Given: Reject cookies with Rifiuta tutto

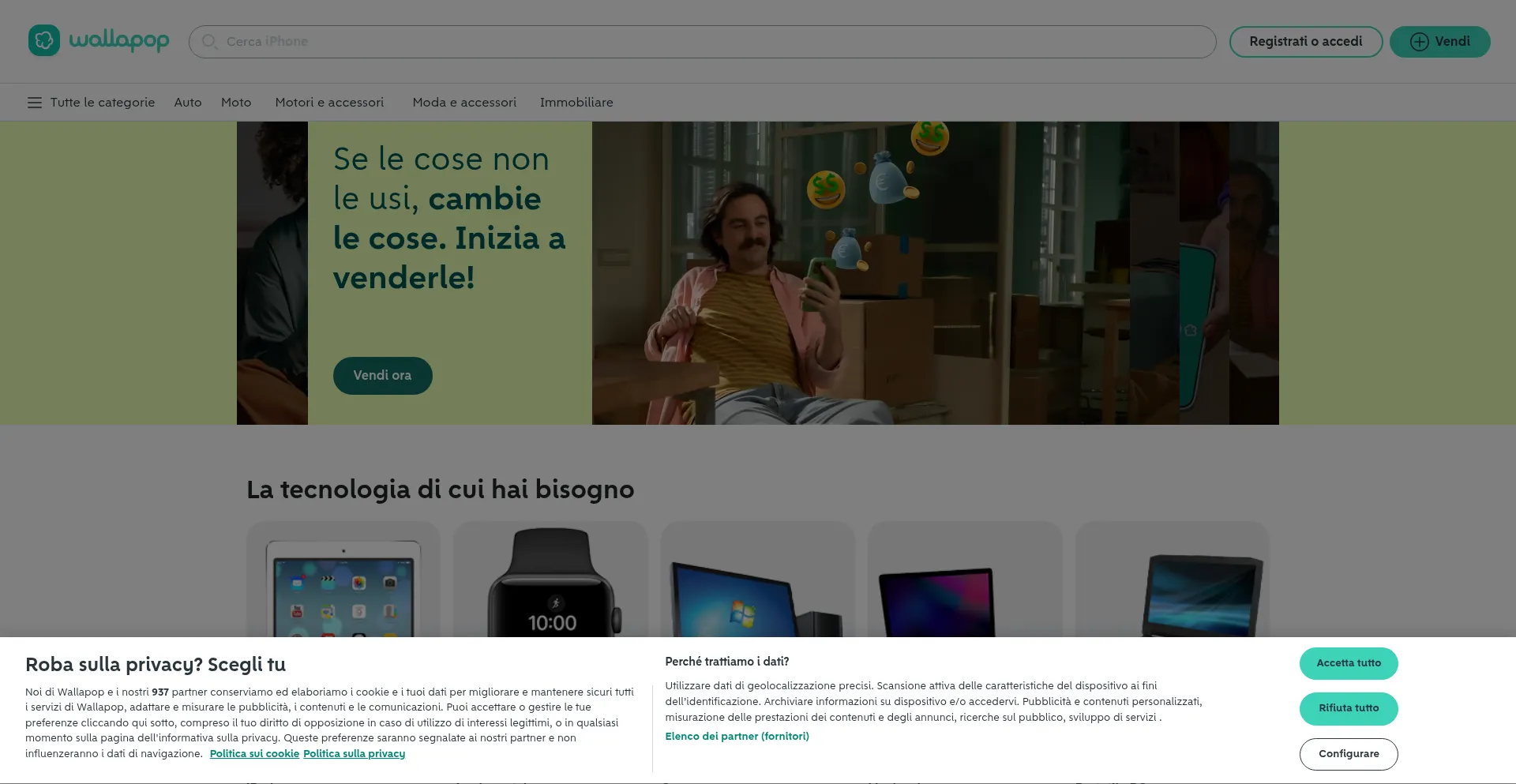Looking at the screenshot, I should pos(1349,708).
